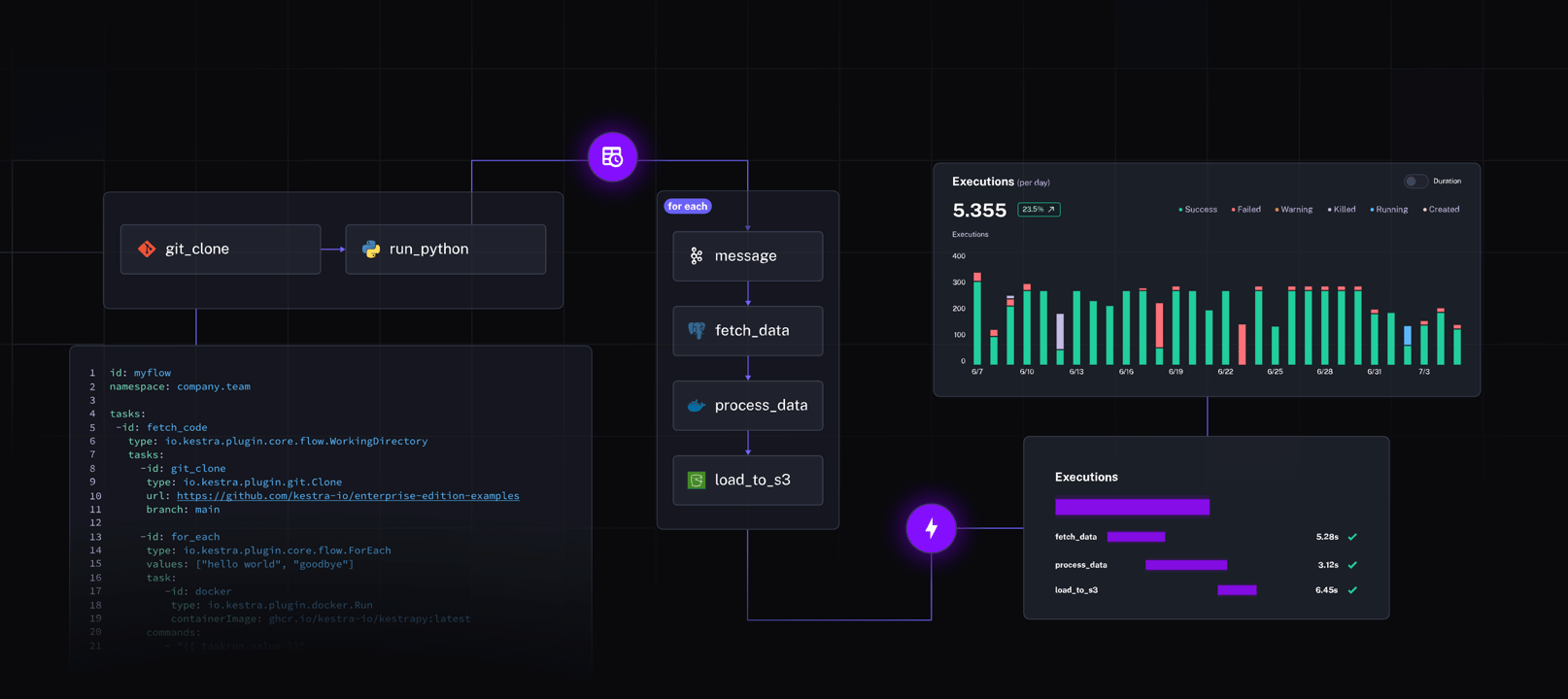Click the message node's log icon

tap(697, 256)
